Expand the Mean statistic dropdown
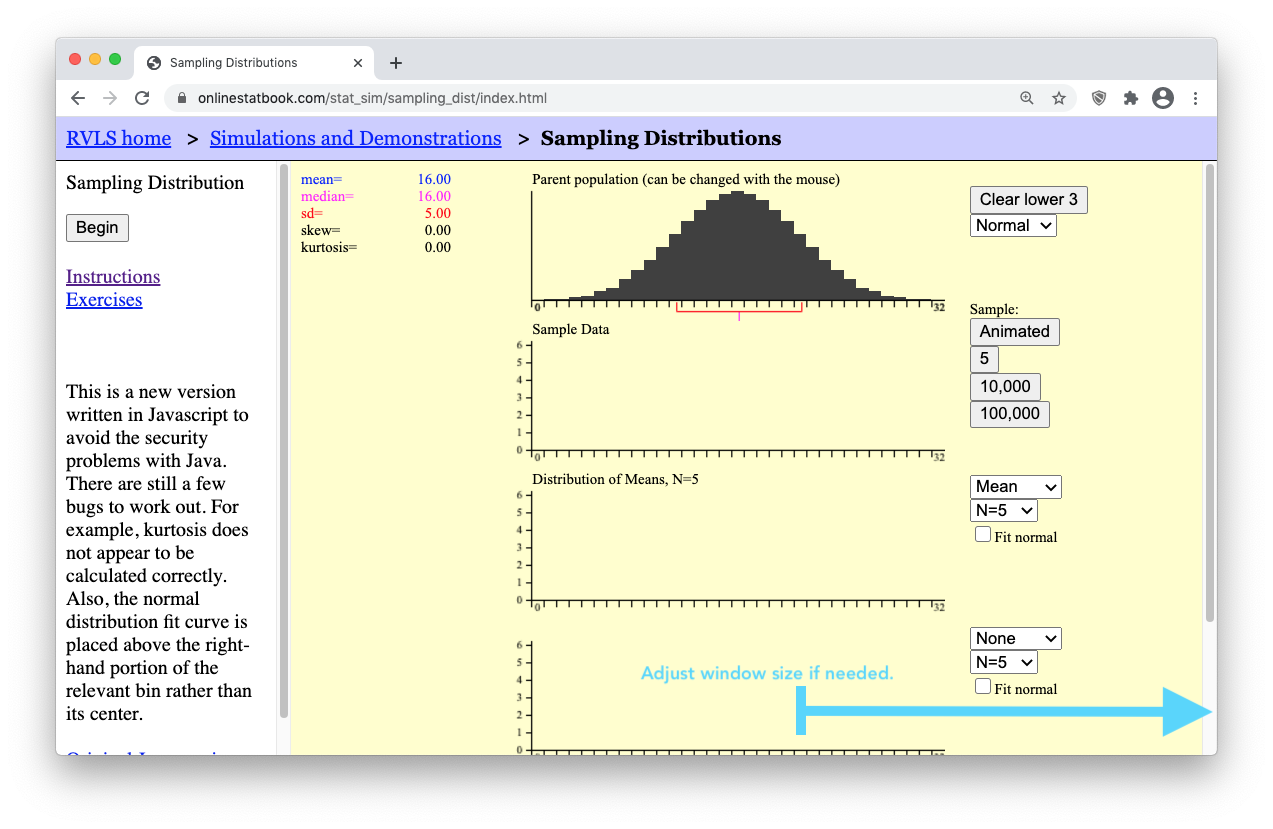The image size is (1273, 829). tap(1015, 487)
